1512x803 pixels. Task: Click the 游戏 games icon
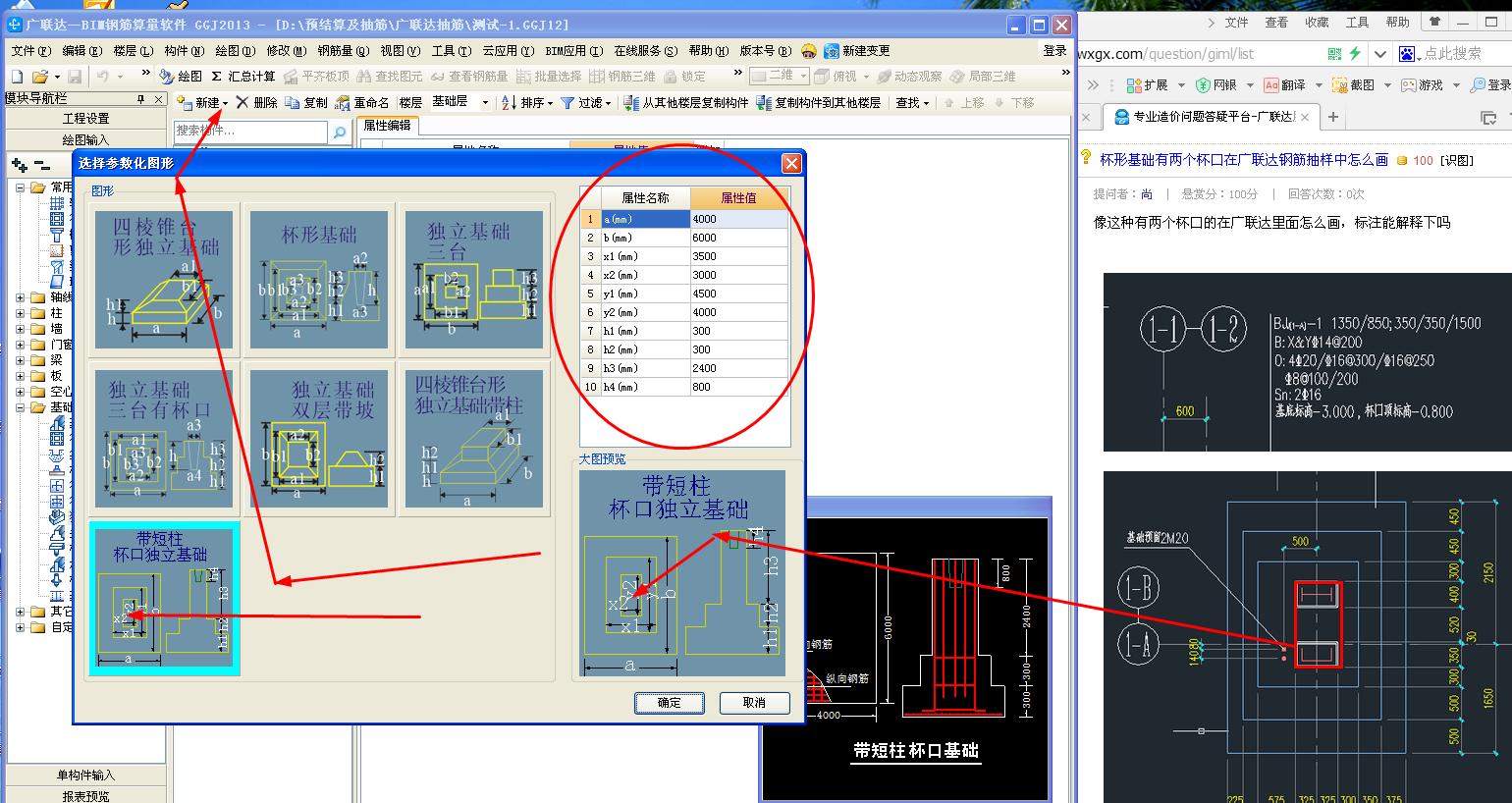pos(1409,85)
